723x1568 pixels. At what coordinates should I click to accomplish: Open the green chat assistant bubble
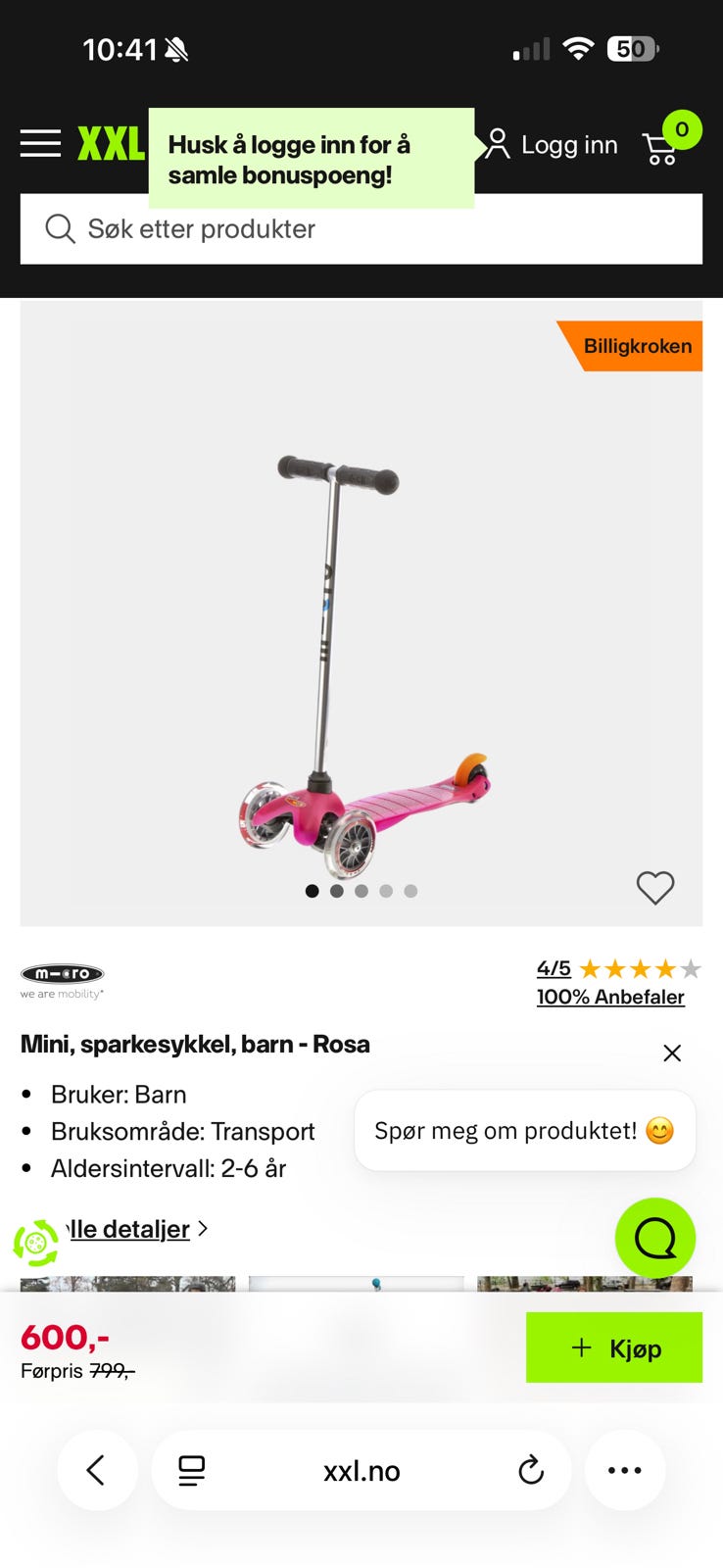(655, 1238)
